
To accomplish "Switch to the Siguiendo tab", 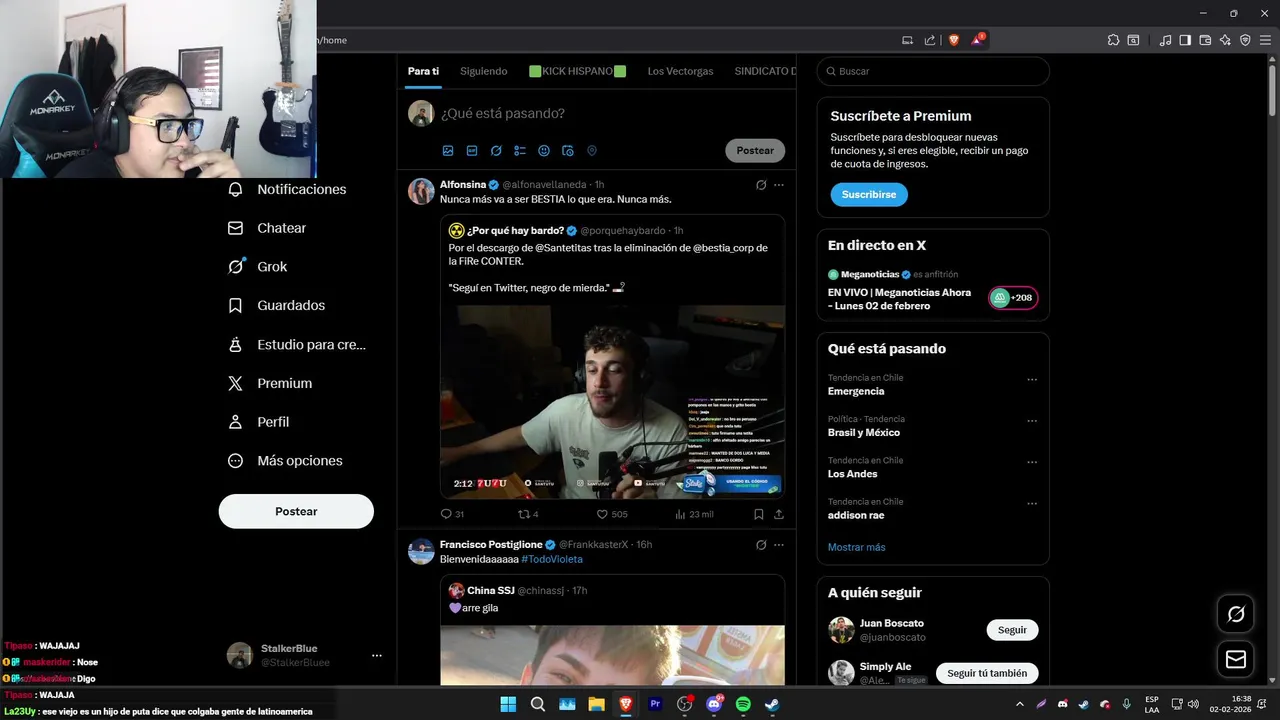I will coord(484,71).
